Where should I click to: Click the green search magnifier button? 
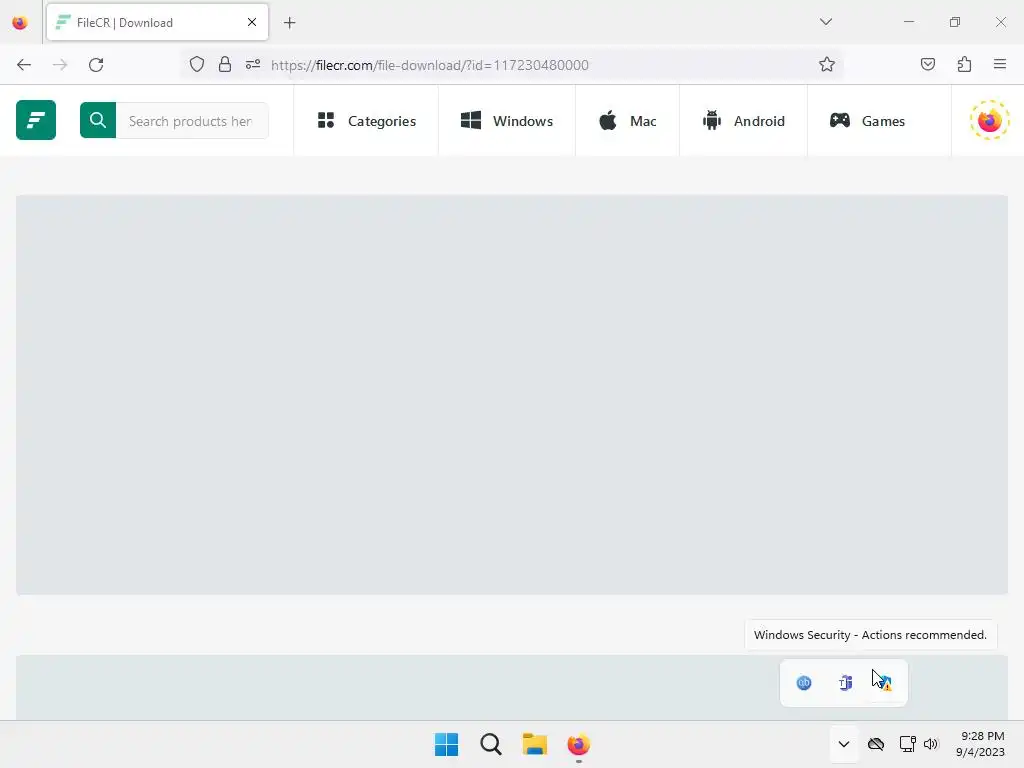coord(98,120)
